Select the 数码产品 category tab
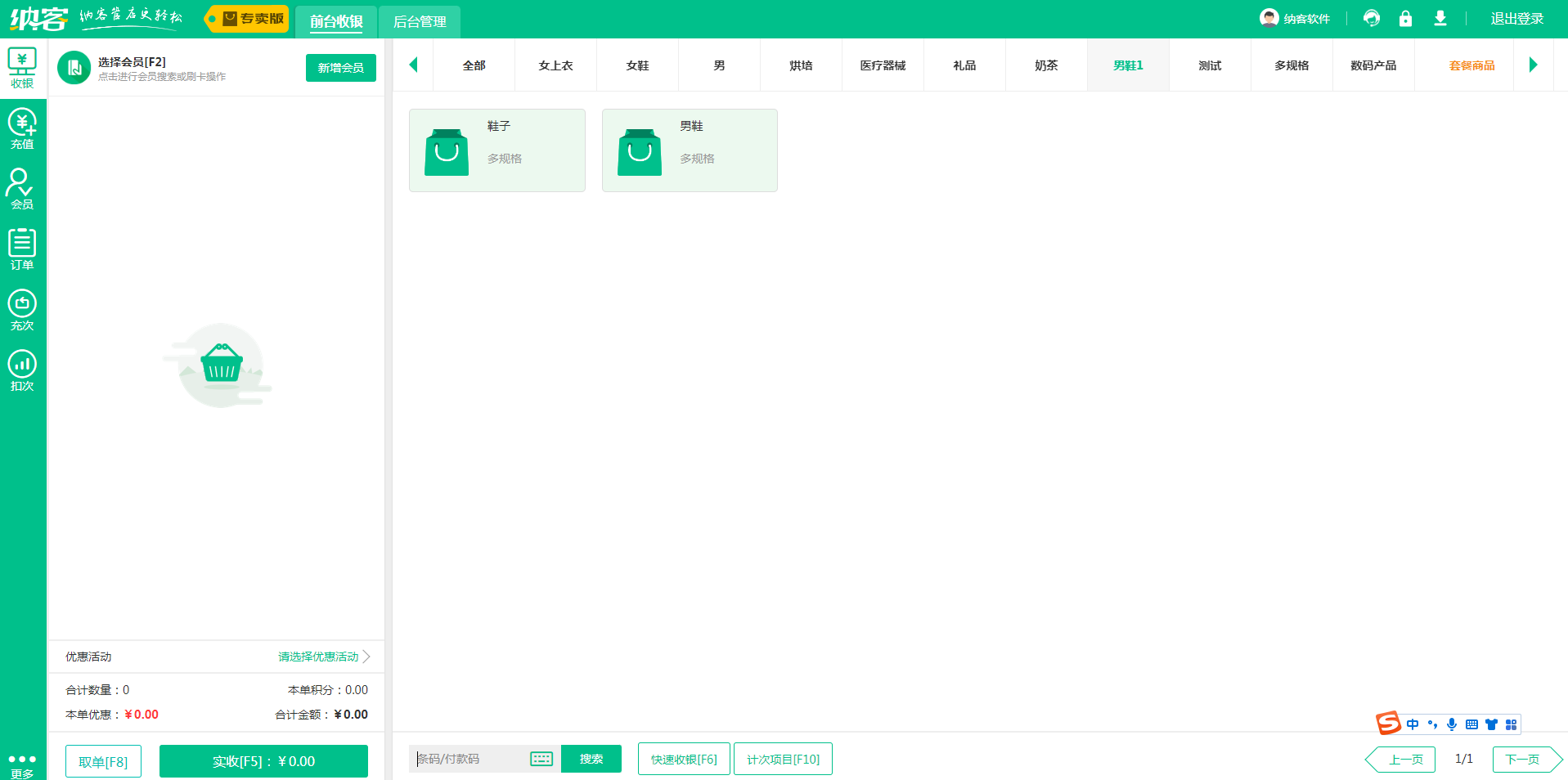Image resolution: width=1568 pixels, height=780 pixels. pos(1374,65)
